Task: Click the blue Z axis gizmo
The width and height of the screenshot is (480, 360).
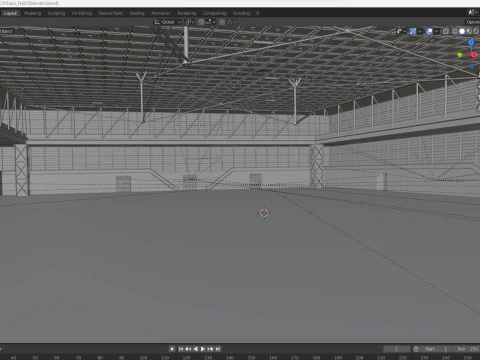Action: 471,42
